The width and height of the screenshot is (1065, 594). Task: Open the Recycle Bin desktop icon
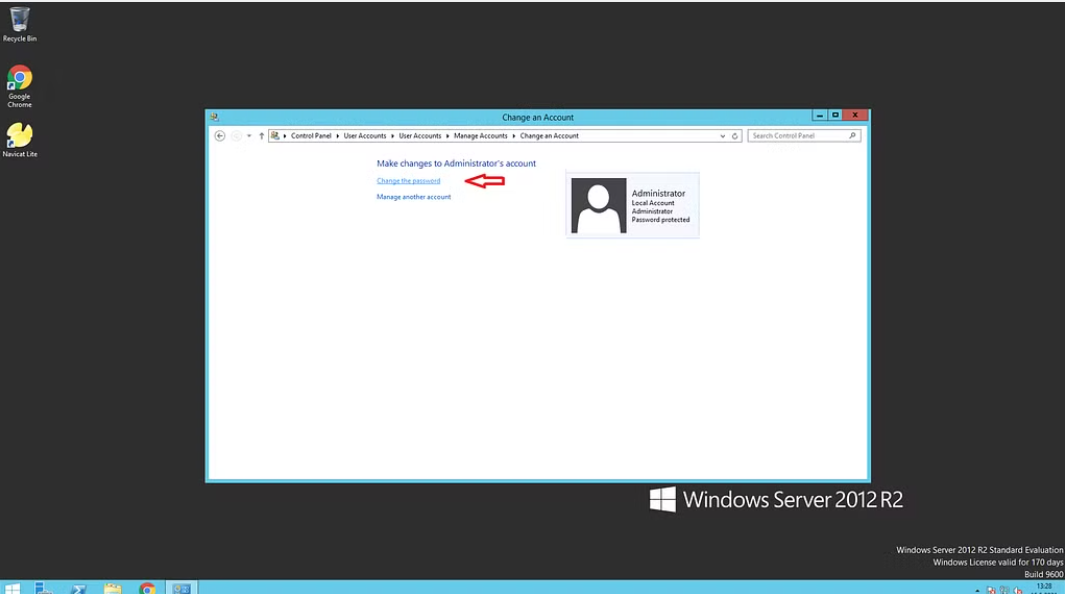(20, 24)
